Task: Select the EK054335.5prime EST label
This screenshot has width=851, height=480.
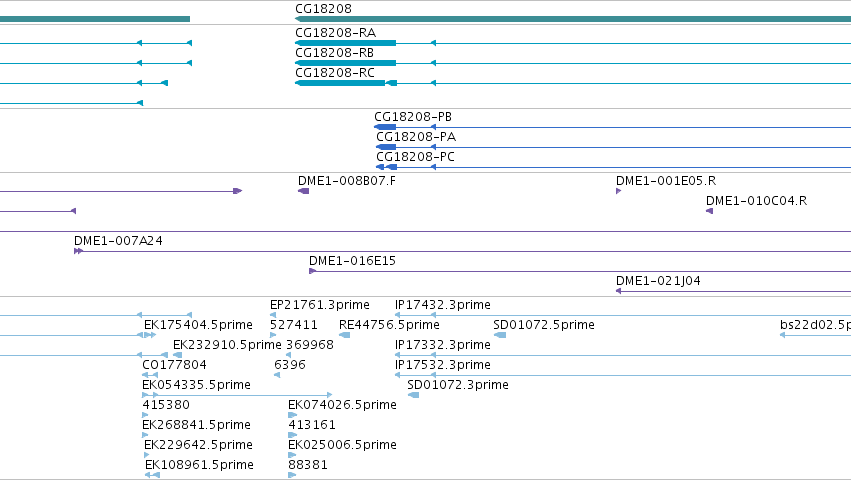Action: tap(196, 385)
